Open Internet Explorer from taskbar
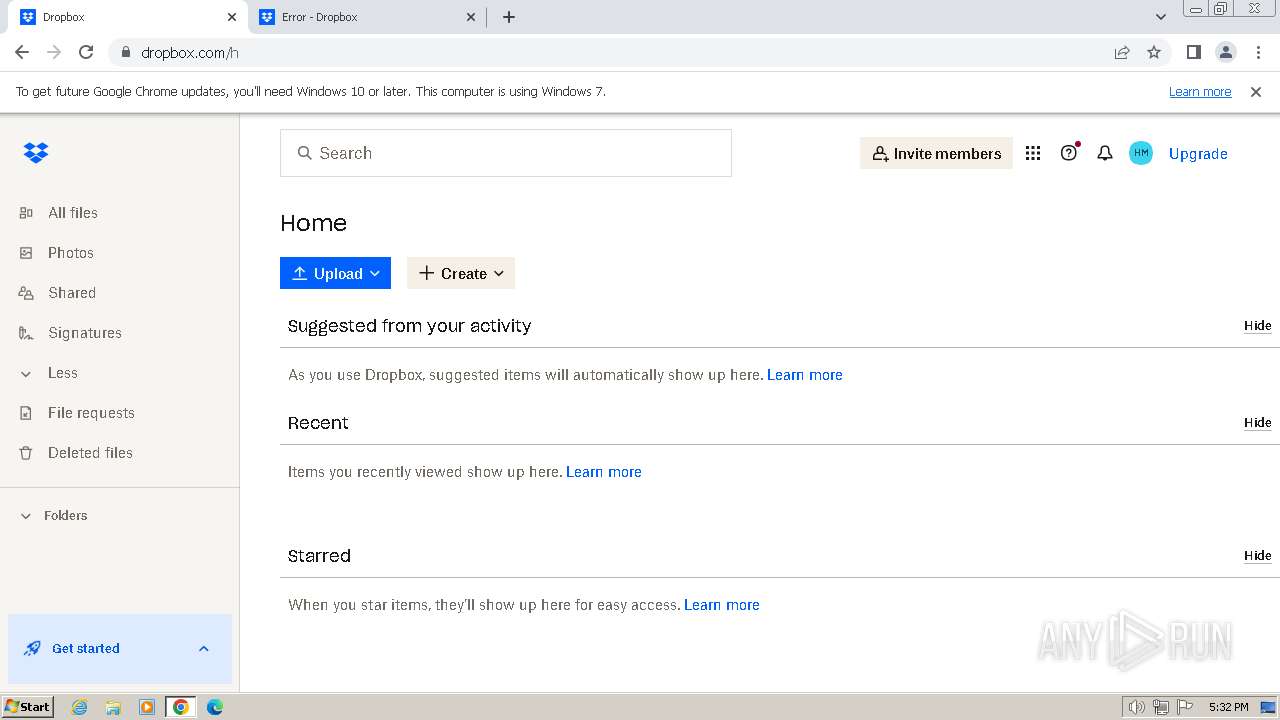The height and width of the screenshot is (720, 1280). pyautogui.click(x=79, y=707)
